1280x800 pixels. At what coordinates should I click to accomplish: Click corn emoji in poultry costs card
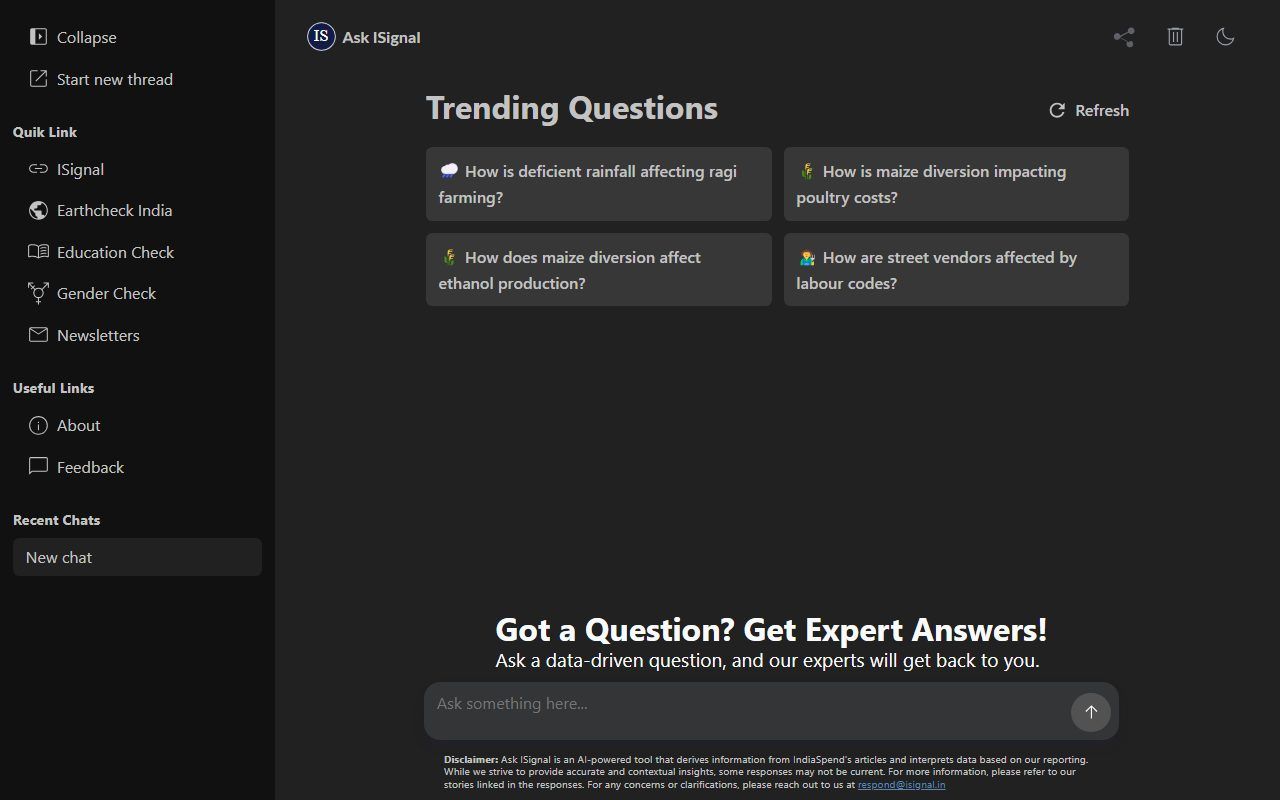pyautogui.click(x=806, y=171)
